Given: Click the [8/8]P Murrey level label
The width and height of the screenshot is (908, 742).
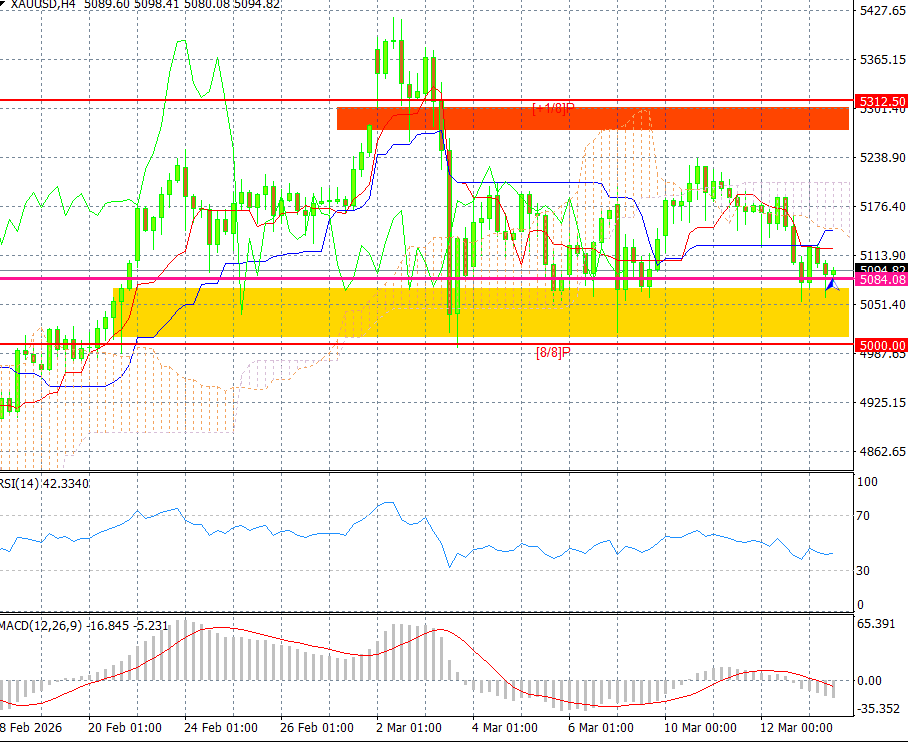Looking at the screenshot, I should click(x=553, y=352).
